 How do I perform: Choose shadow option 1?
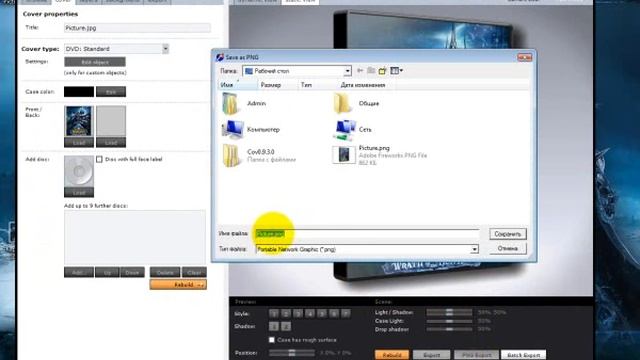click(274, 326)
